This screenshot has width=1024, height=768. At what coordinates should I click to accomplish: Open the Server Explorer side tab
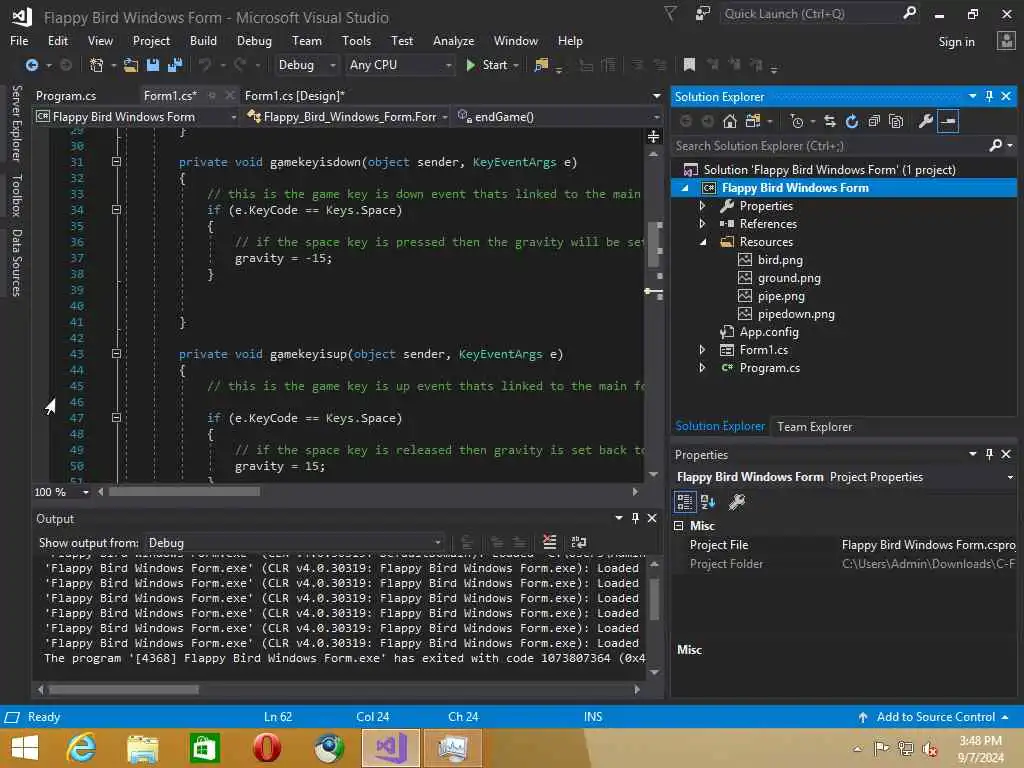click(x=16, y=123)
